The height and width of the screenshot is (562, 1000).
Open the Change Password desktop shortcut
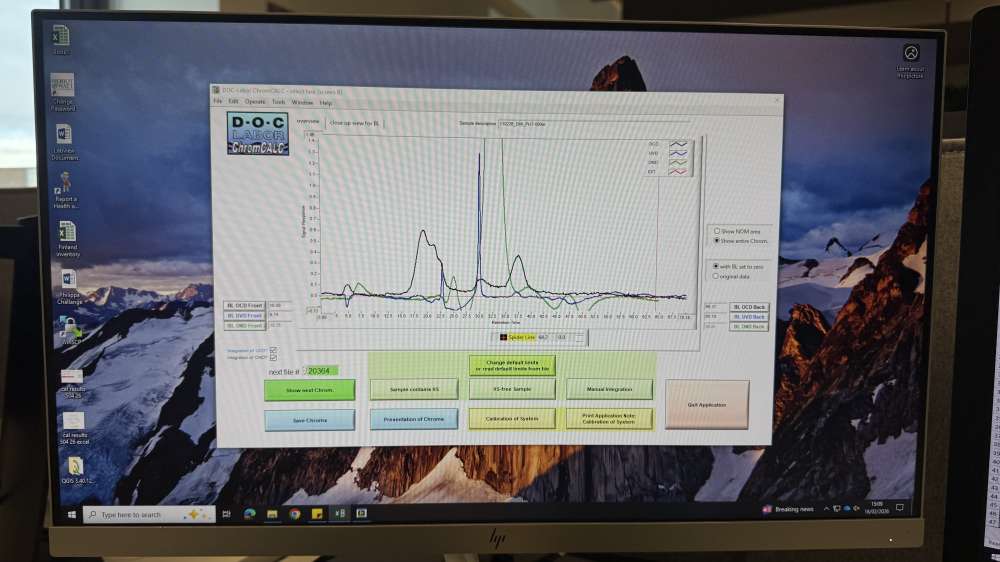[x=62, y=92]
